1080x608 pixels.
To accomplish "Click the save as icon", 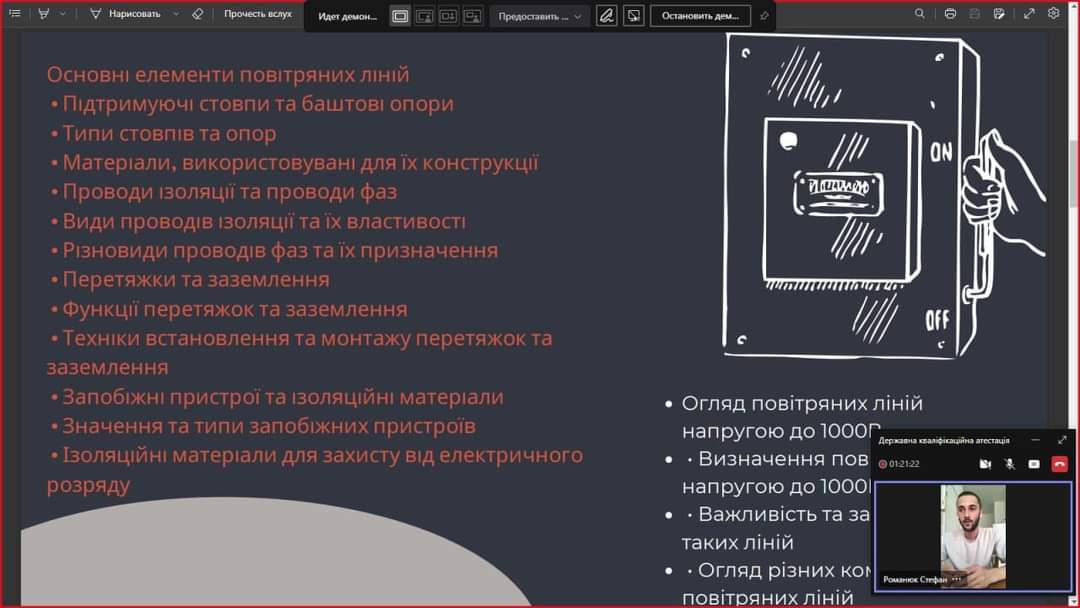I will tap(999, 13).
